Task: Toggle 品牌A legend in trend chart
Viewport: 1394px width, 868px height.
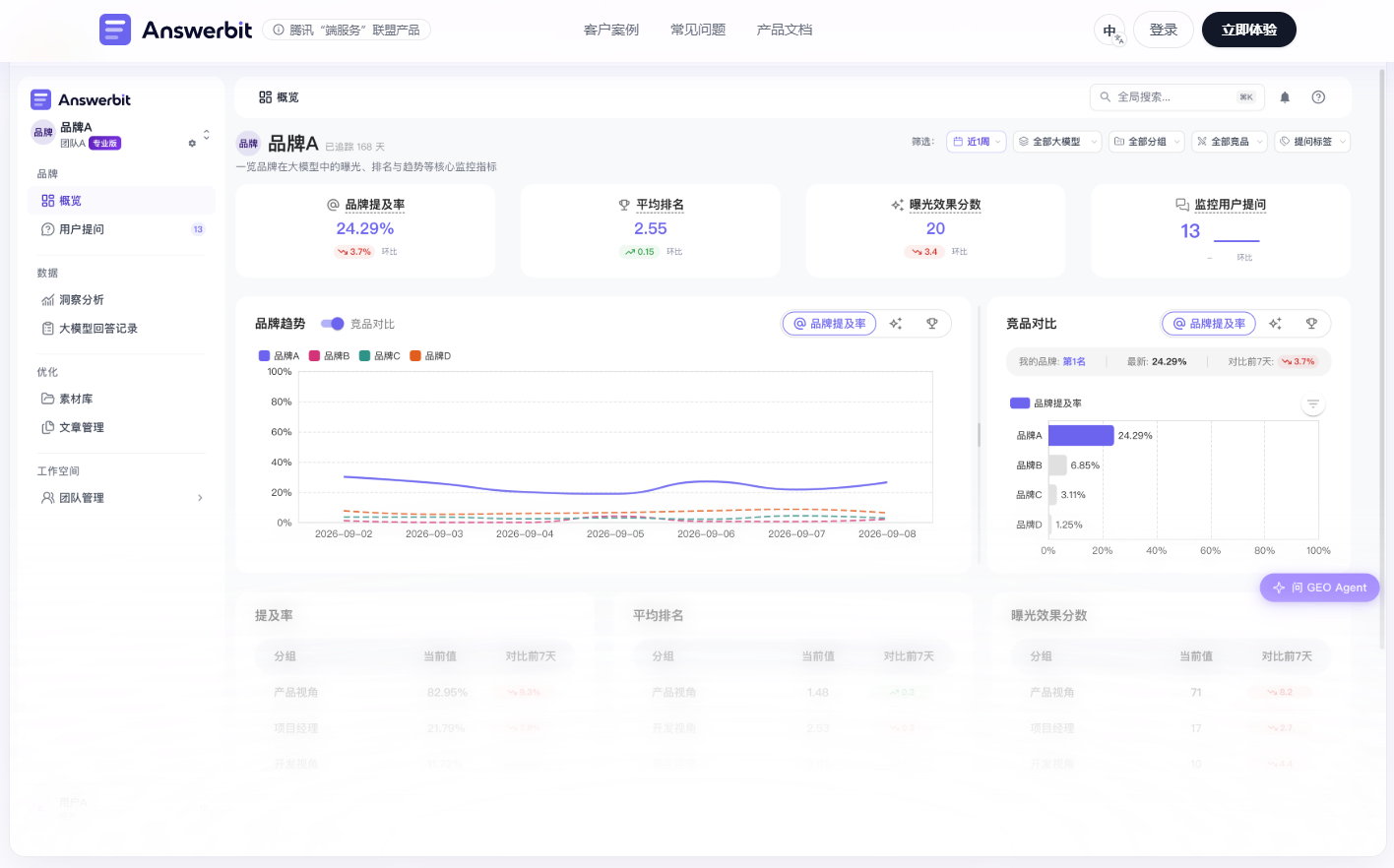Action: point(279,356)
